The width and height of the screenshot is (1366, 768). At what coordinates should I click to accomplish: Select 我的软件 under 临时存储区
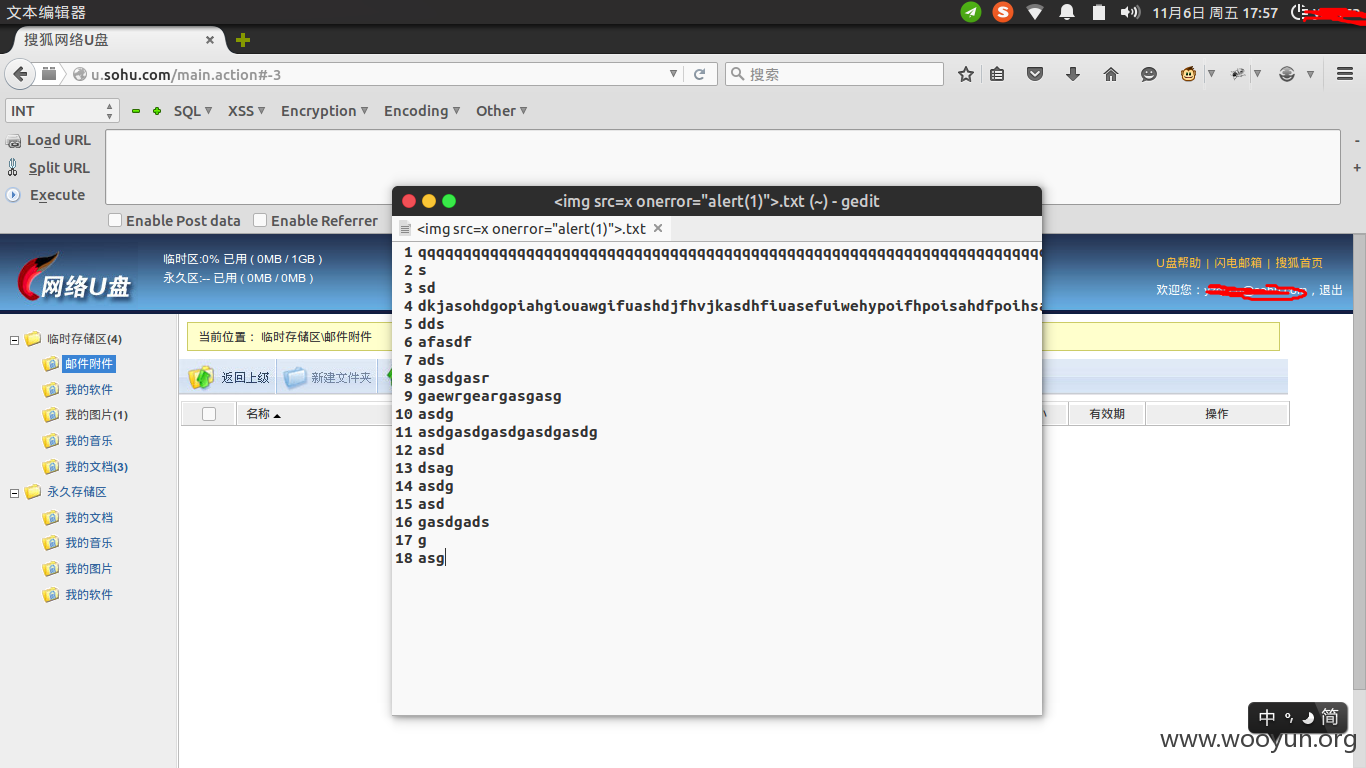click(89, 390)
